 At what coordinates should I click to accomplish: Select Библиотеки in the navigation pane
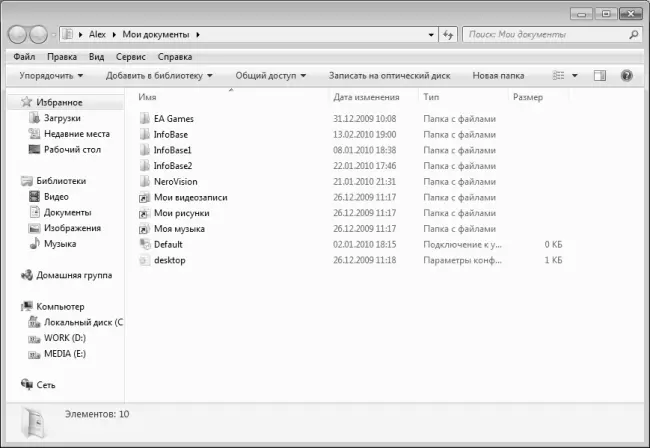61,181
